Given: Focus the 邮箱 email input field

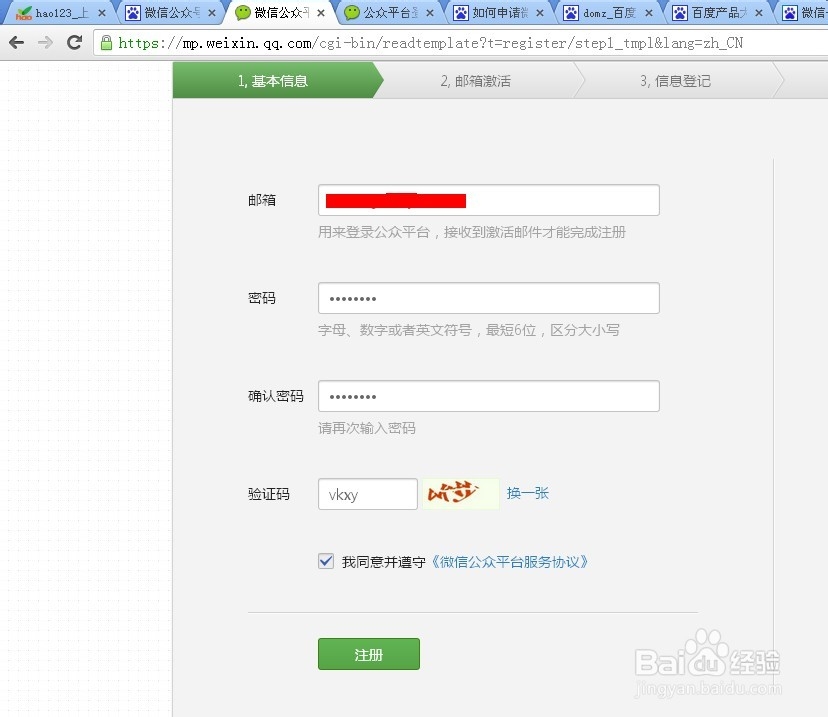Looking at the screenshot, I should (488, 200).
